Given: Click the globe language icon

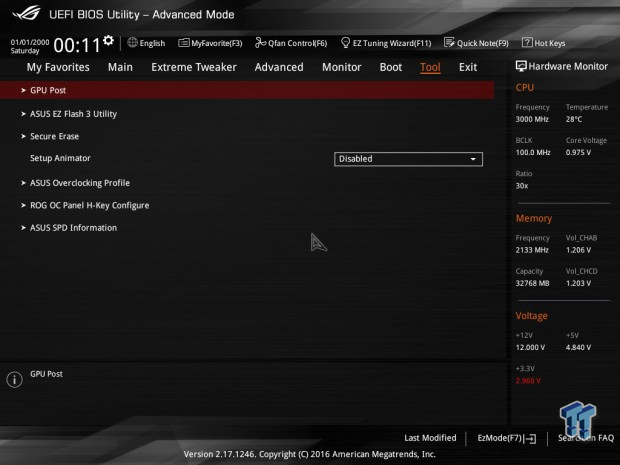Looking at the screenshot, I should 132,42.
